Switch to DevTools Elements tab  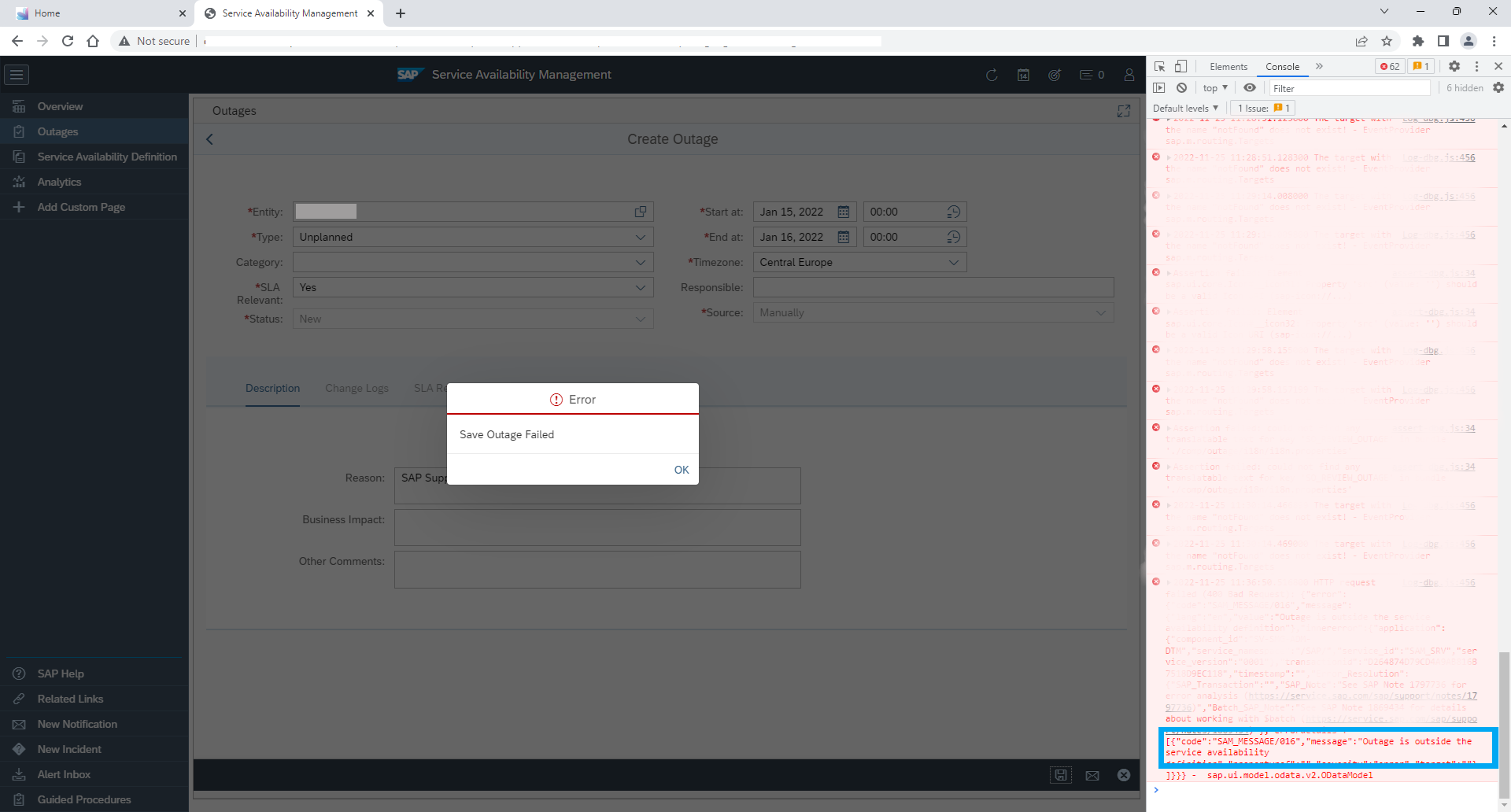tap(1228, 67)
